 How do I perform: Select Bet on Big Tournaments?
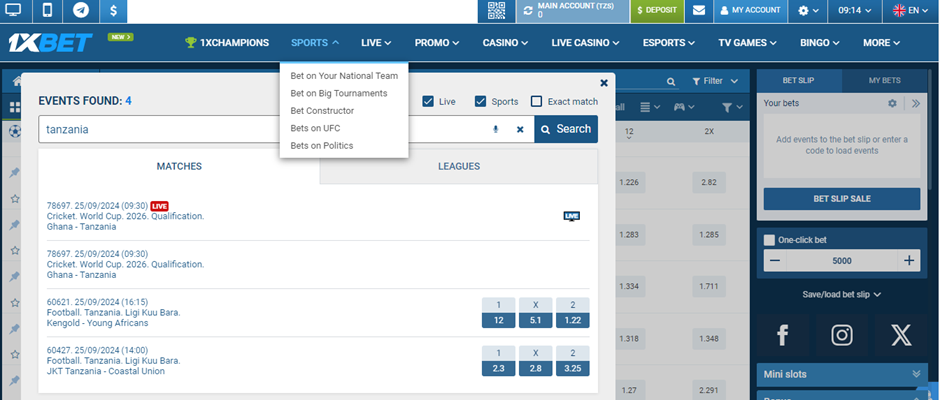339,93
